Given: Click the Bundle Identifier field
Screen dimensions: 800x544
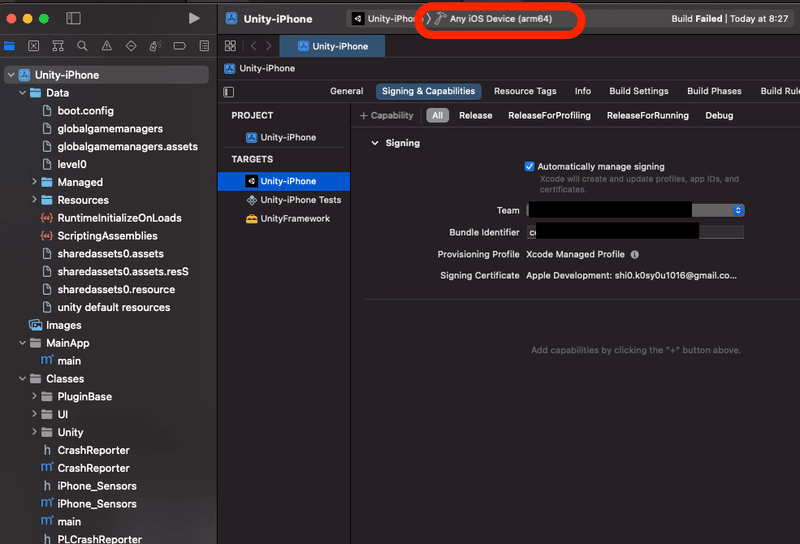Looking at the screenshot, I should tap(635, 232).
